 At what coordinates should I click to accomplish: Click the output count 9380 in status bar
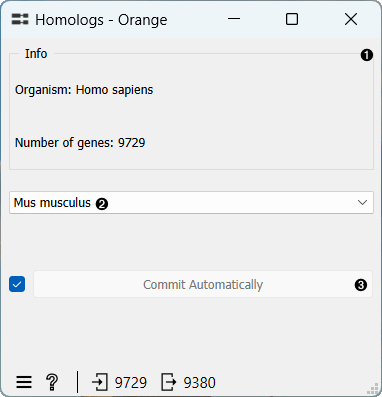tap(200, 383)
